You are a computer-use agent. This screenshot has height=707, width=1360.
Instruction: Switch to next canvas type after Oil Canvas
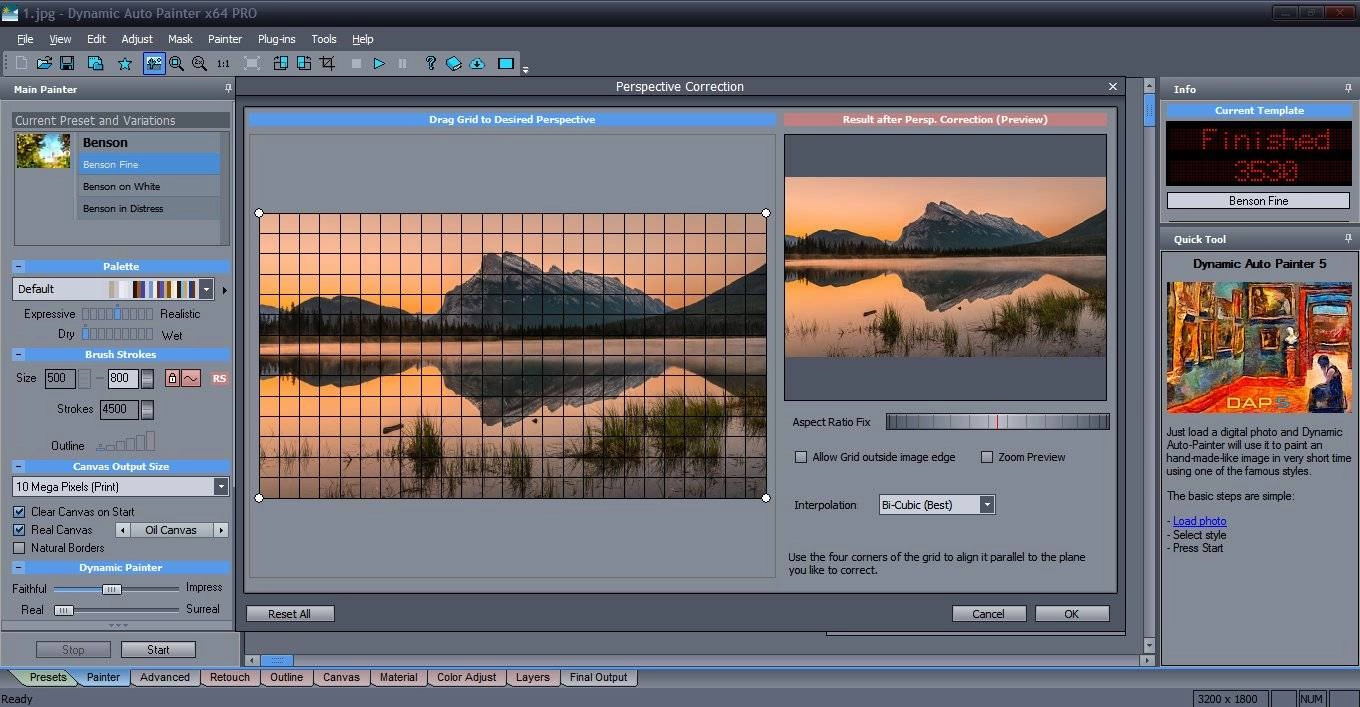[221, 530]
